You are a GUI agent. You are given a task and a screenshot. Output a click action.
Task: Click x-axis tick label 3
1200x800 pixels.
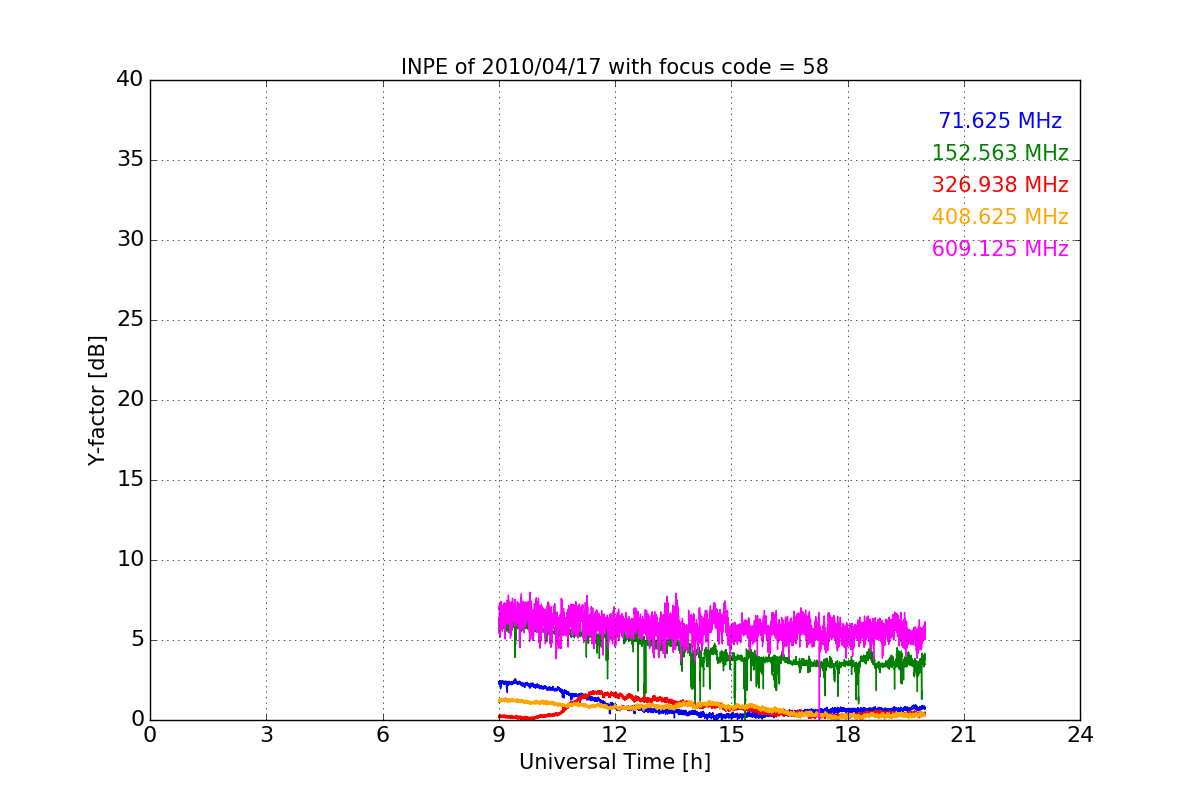click(x=266, y=735)
